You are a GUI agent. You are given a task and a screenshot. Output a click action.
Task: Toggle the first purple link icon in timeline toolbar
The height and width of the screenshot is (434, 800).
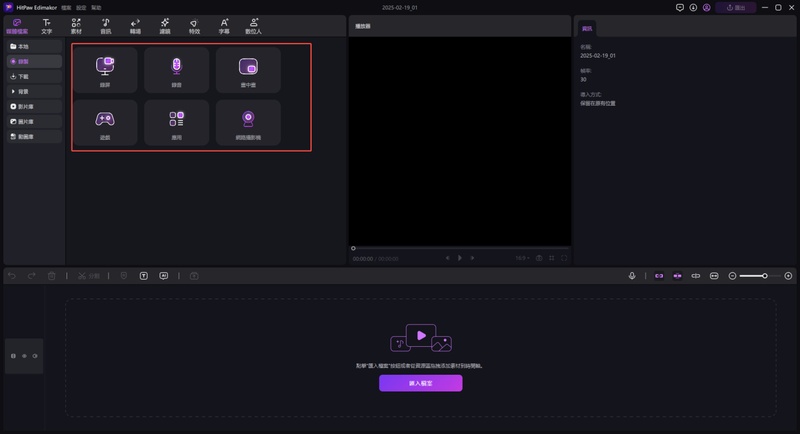tap(659, 276)
